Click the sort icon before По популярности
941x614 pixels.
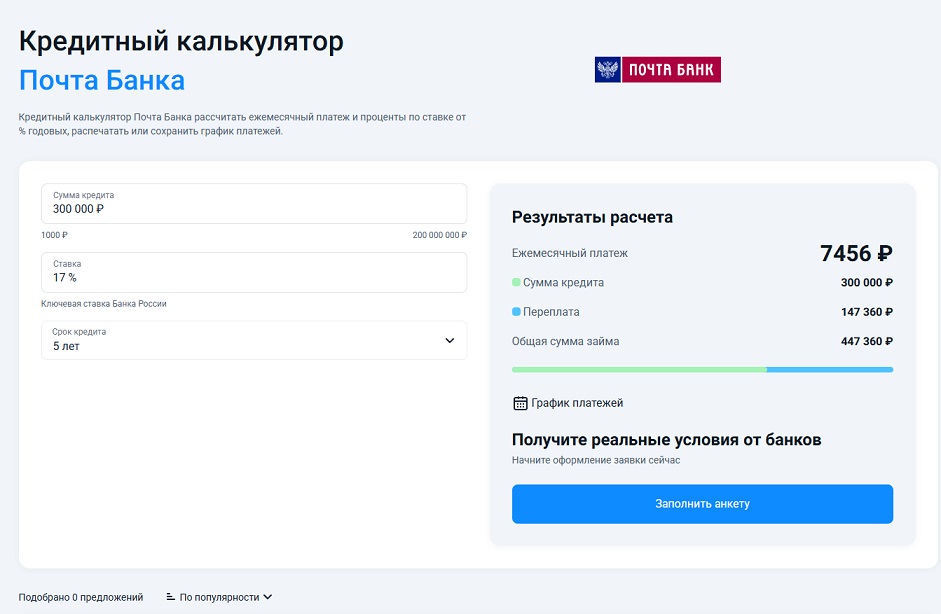coord(171,597)
